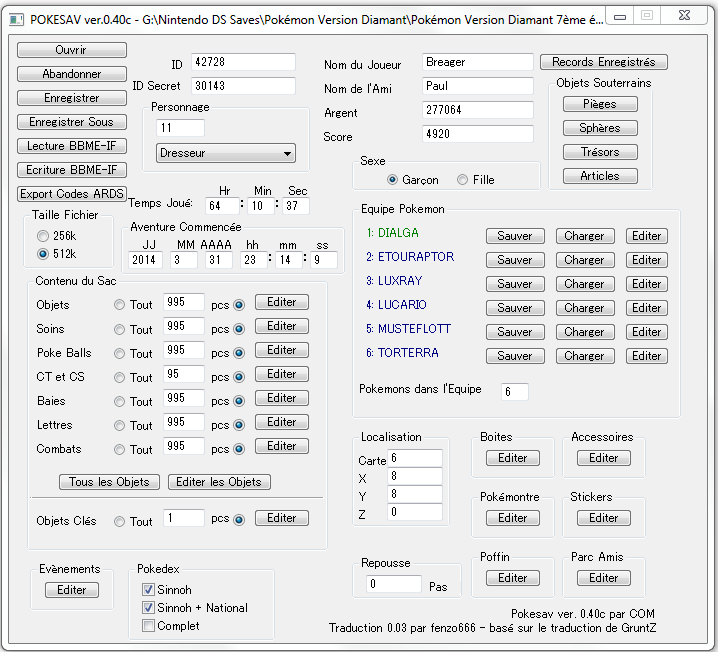Save with the Enregistrer button
Viewport: 718px width, 652px height.
point(72,98)
